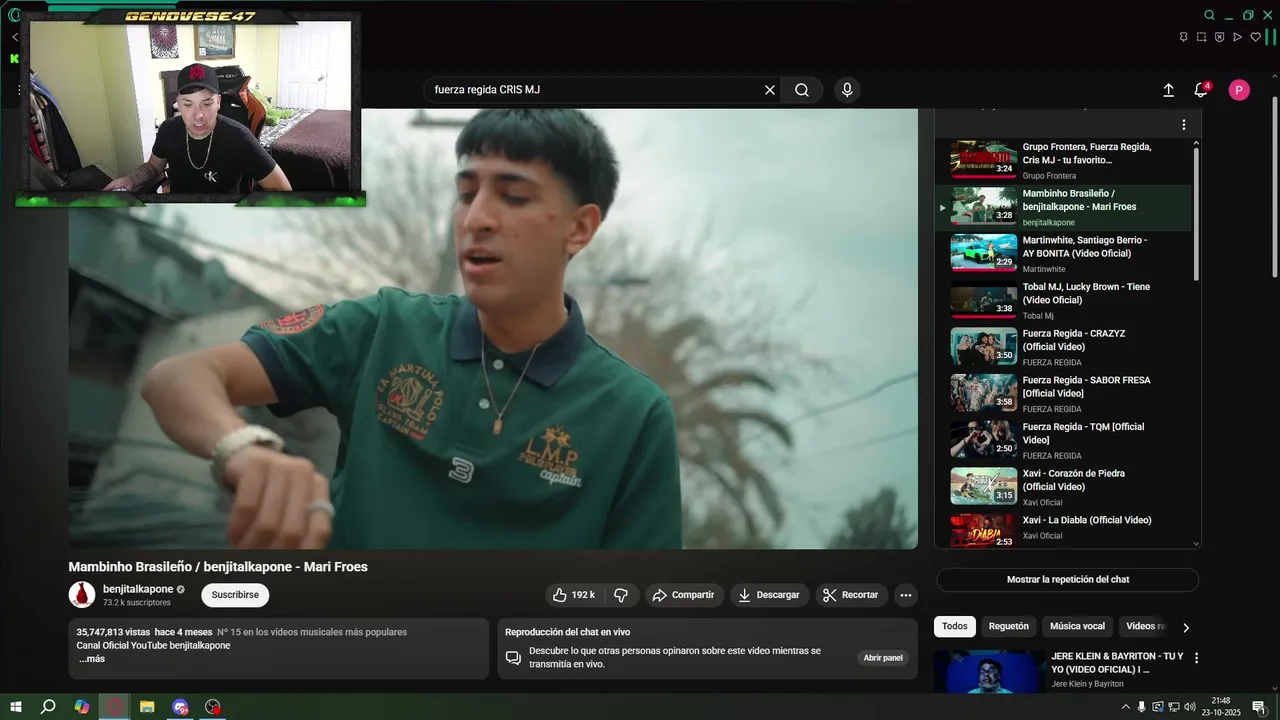Play Martinwhite AY BONITA playlist item
This screenshot has height=720, width=1280.
point(1063,254)
